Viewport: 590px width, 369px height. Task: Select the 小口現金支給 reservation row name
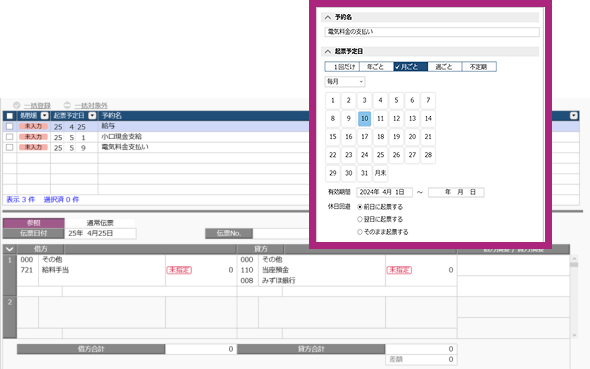click(122, 137)
